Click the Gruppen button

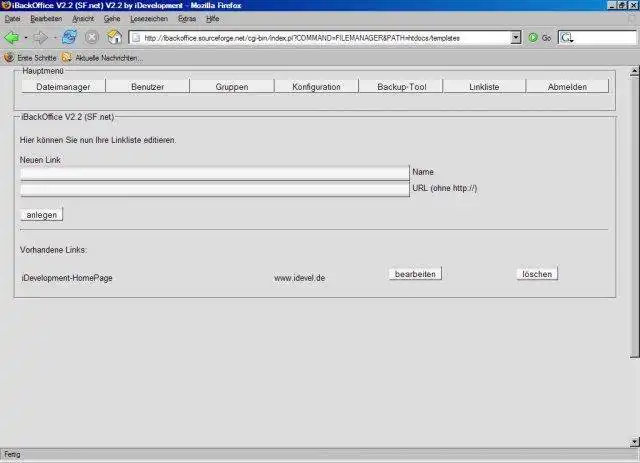tap(232, 87)
